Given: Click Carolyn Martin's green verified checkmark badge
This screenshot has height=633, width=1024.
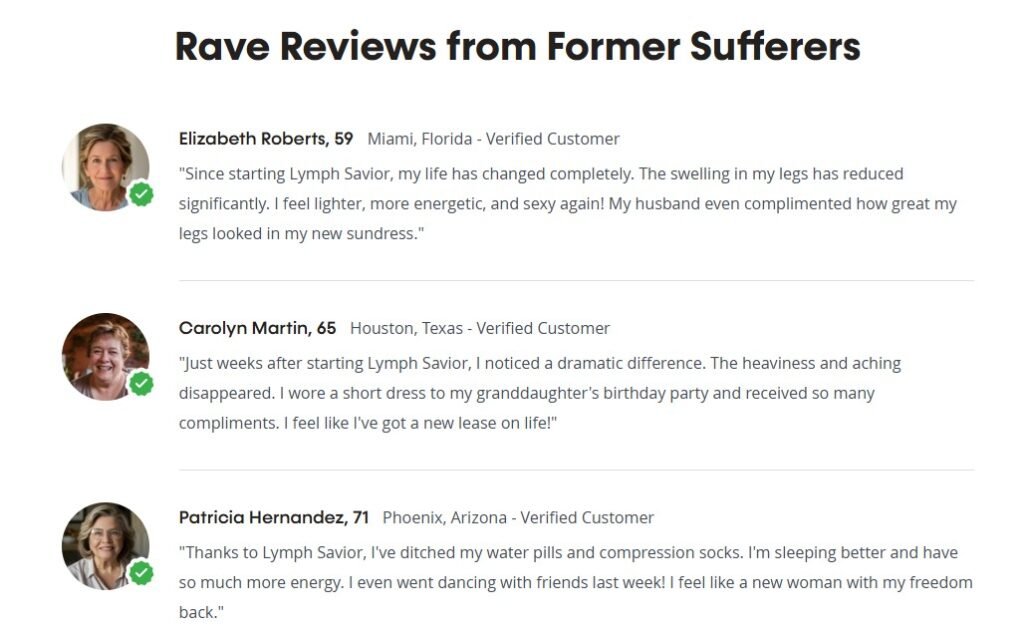Looking at the screenshot, I should click(x=141, y=383).
